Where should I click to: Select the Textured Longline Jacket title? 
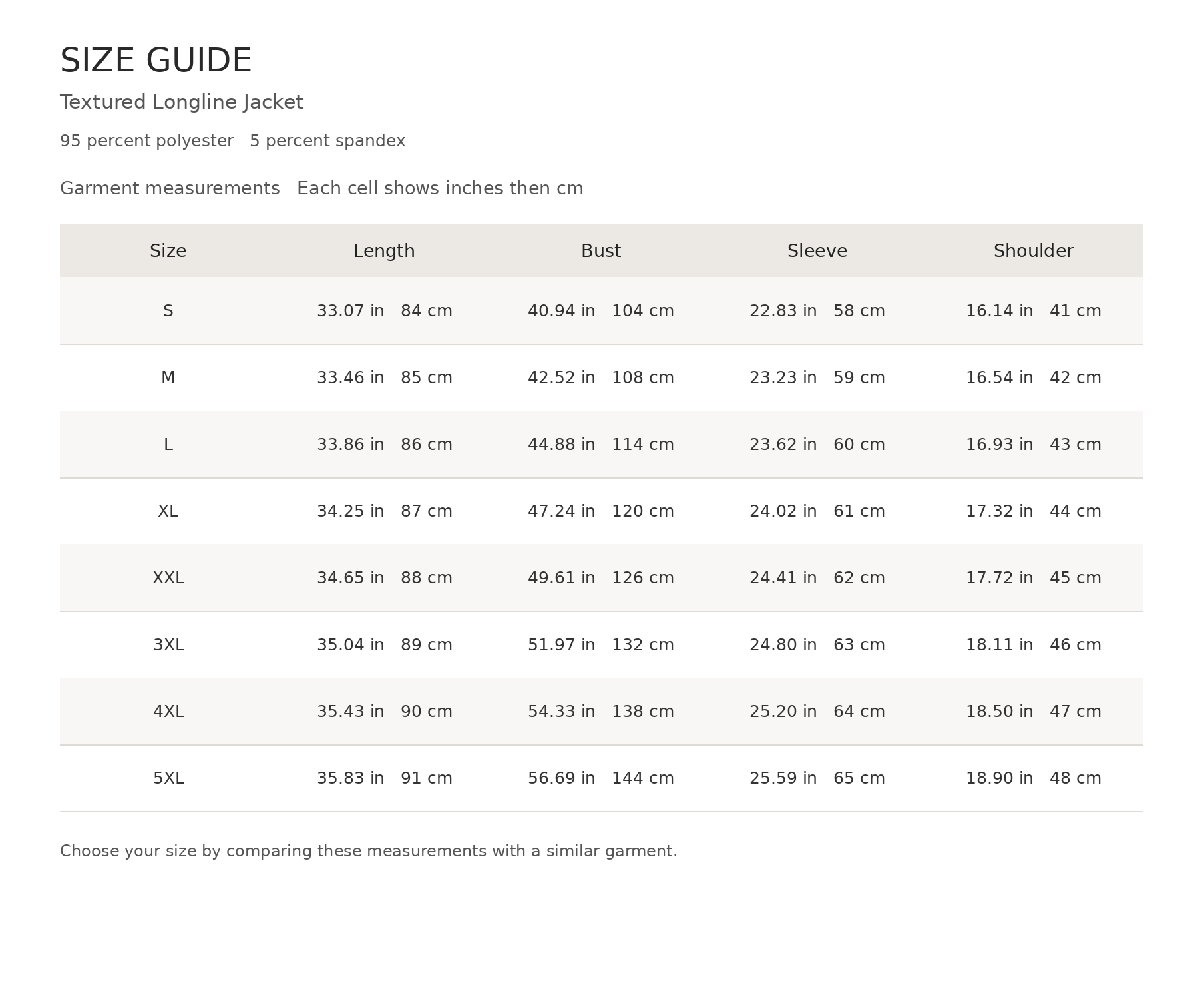pos(182,103)
